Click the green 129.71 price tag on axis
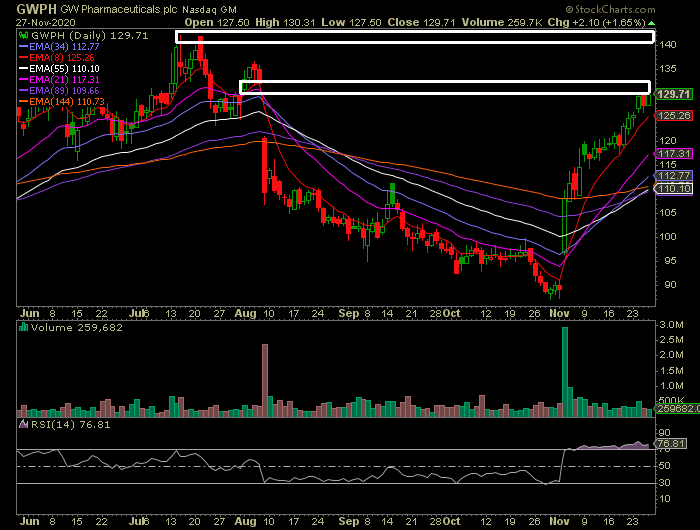This screenshot has width=700, height=530. click(x=674, y=94)
